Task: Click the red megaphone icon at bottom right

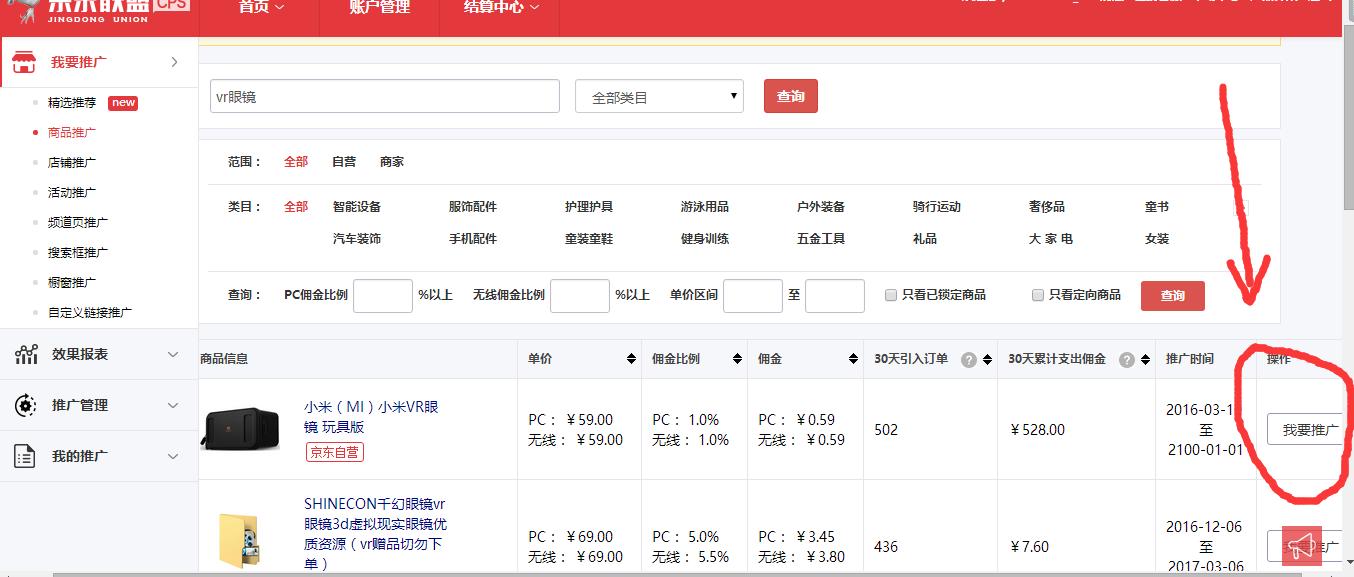Action: click(x=1302, y=545)
